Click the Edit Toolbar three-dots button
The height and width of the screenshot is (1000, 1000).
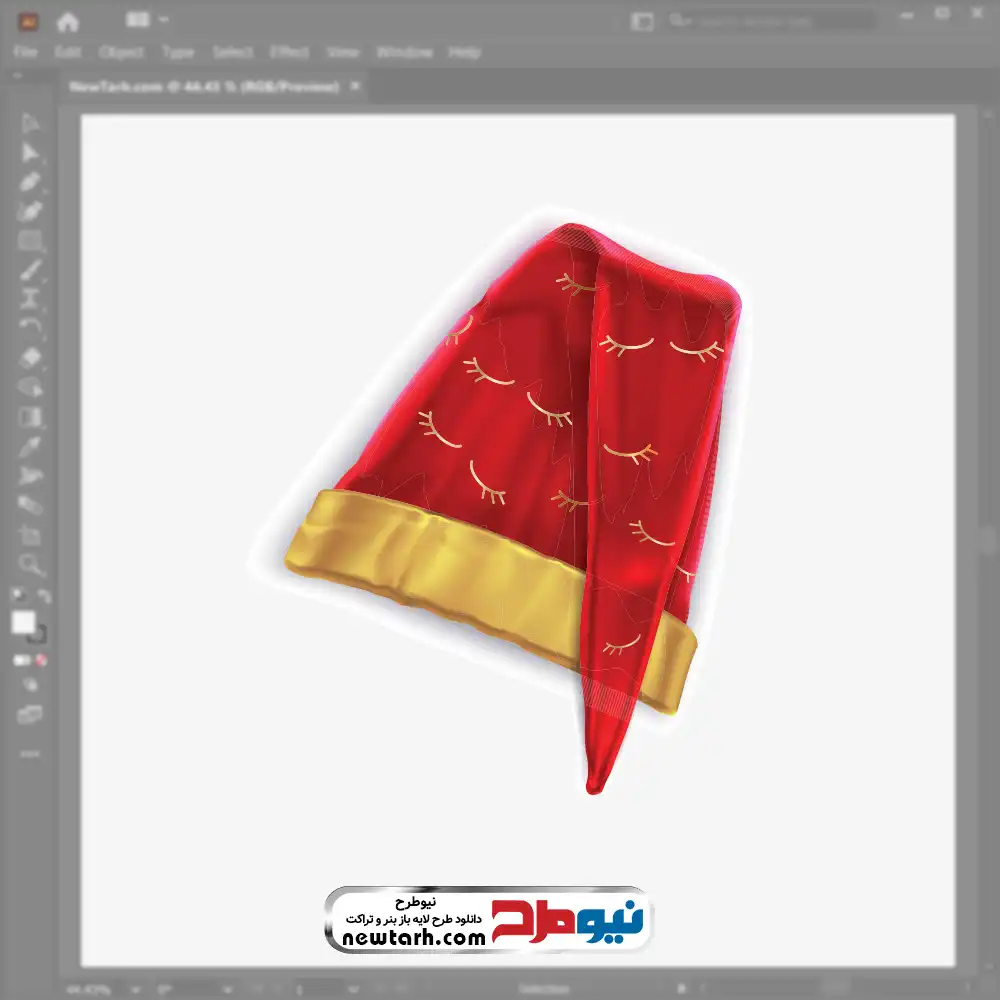[x=30, y=753]
